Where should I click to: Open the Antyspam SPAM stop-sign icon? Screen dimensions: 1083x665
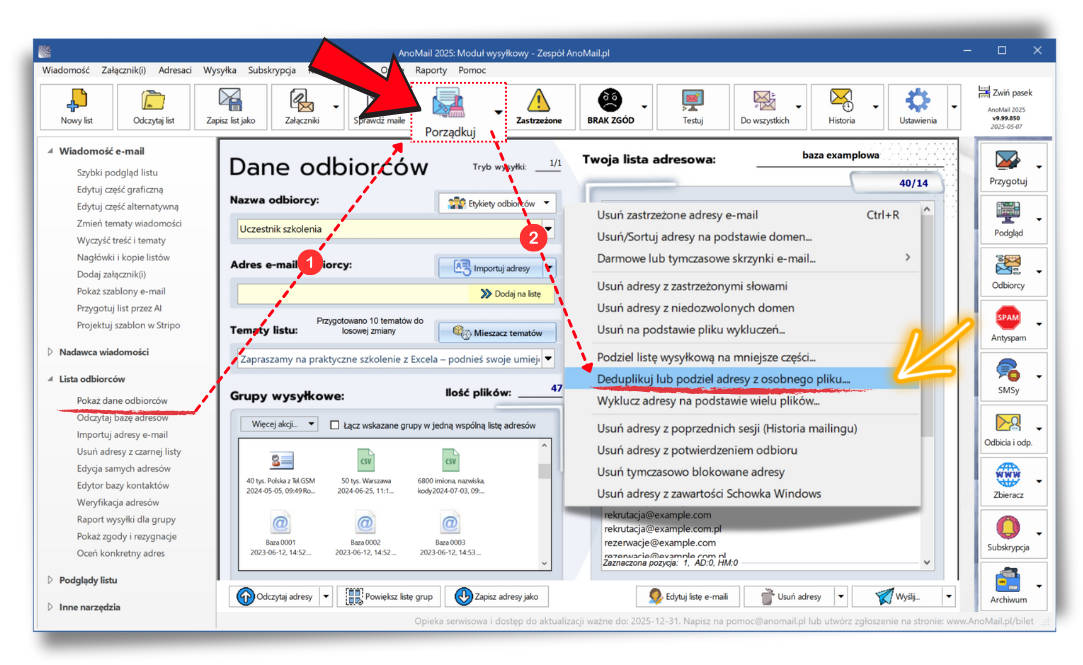1008,318
